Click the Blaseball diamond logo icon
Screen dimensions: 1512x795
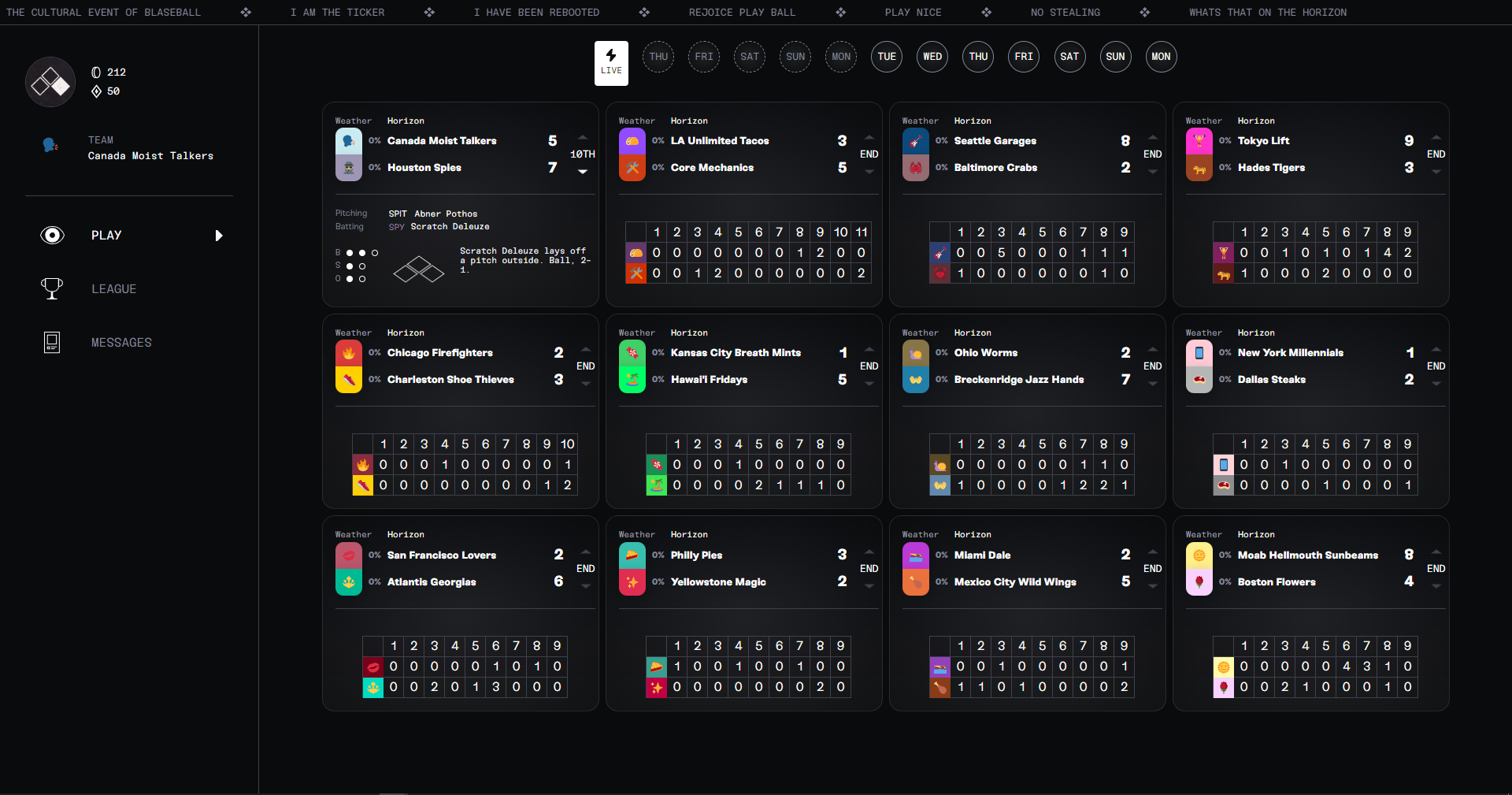click(x=50, y=82)
